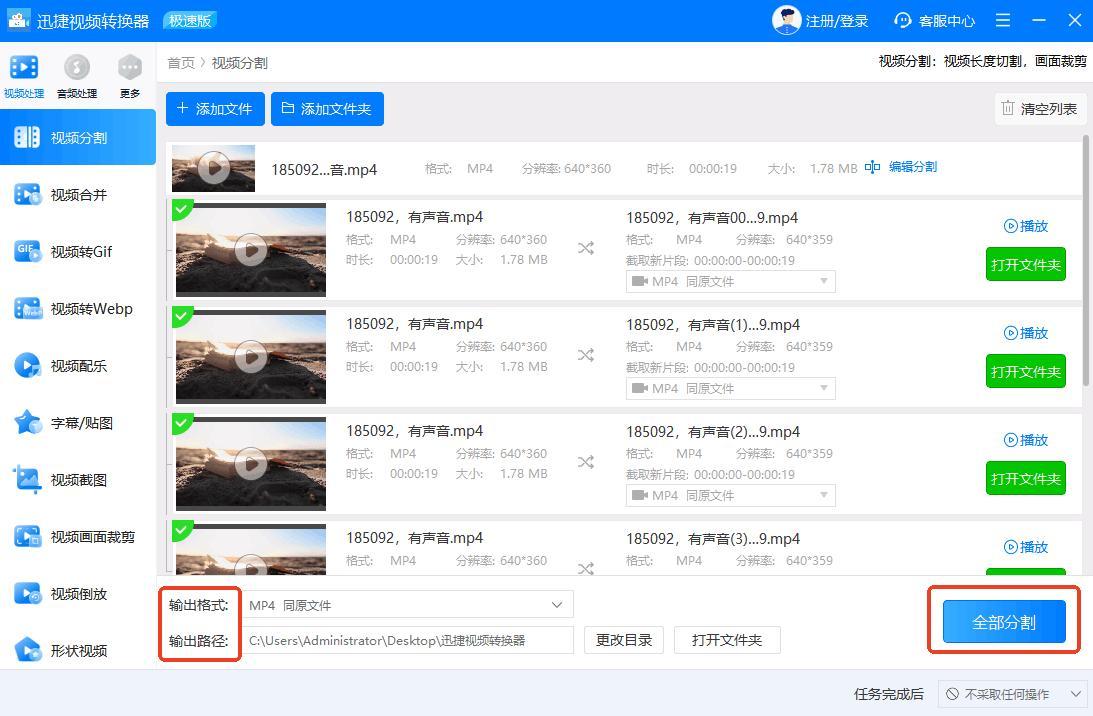1093x716 pixels.
Task: Toggle green checkmark on first split clip
Action: 181,210
